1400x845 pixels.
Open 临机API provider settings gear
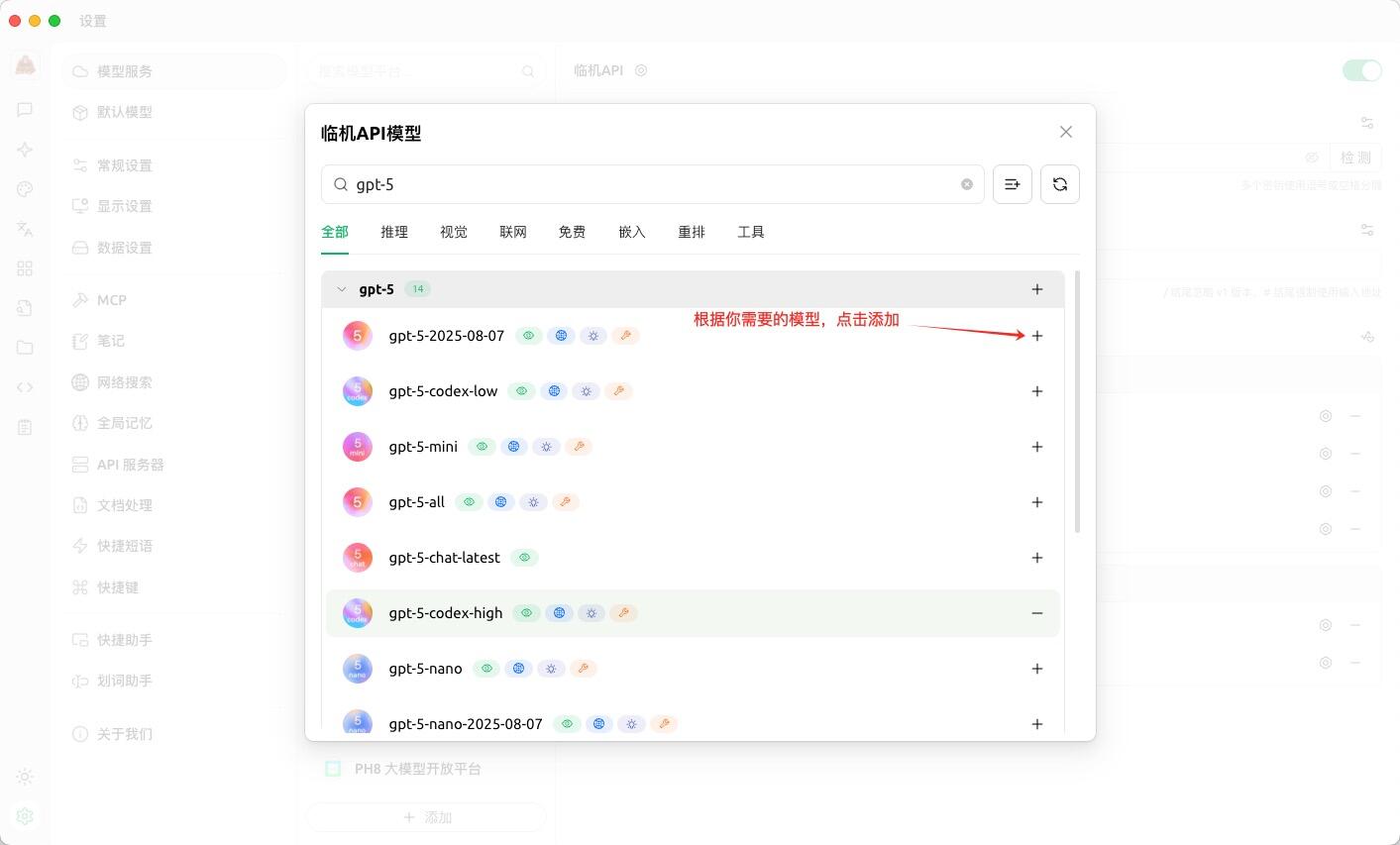coord(641,70)
